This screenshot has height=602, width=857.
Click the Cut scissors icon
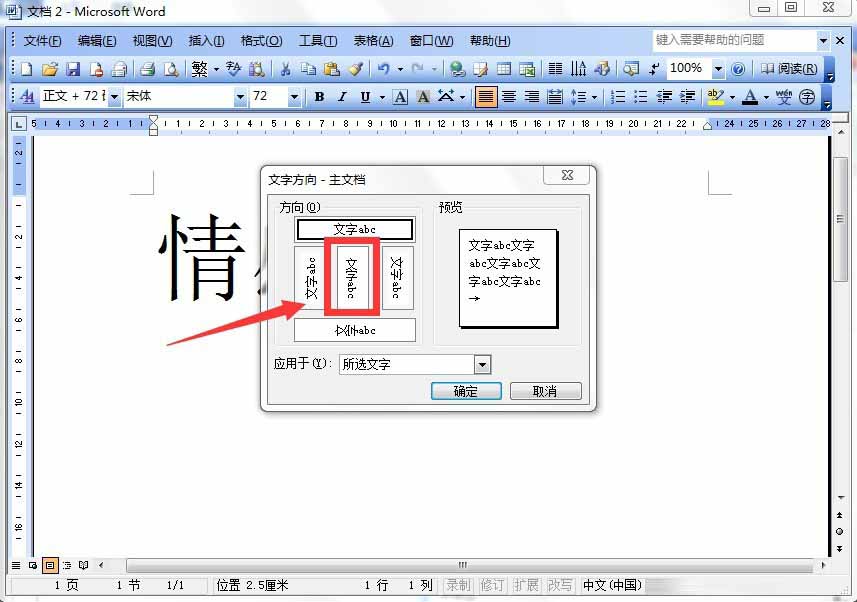pyautogui.click(x=285, y=69)
